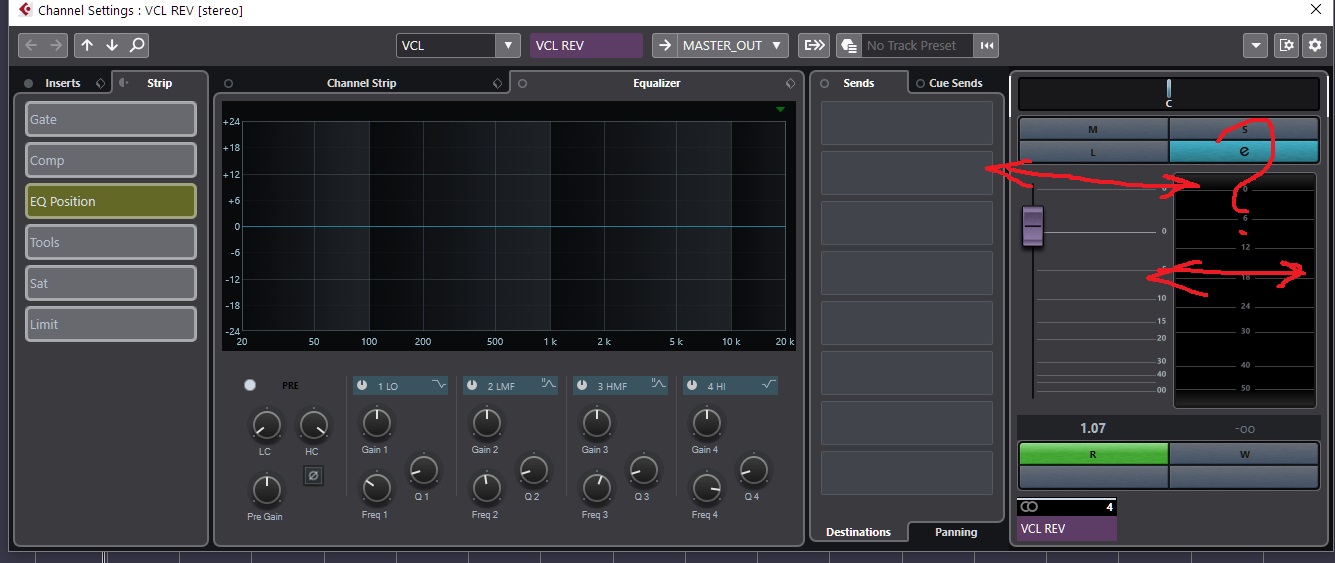Bypass the Inserts section

pyautogui.click(x=28, y=83)
